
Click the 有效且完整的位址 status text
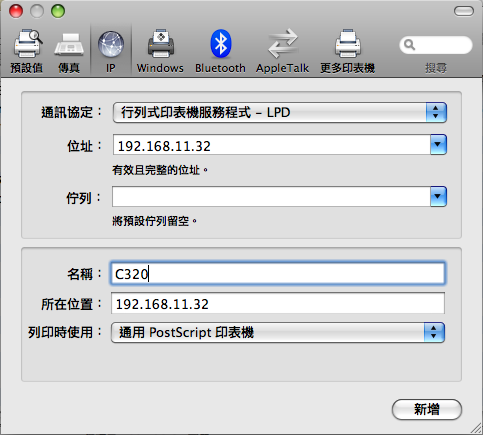[160, 170]
